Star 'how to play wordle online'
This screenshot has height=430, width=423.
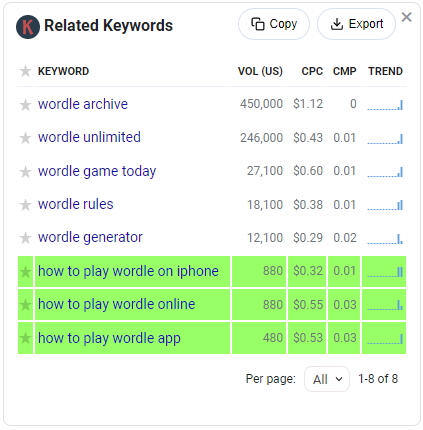25,305
